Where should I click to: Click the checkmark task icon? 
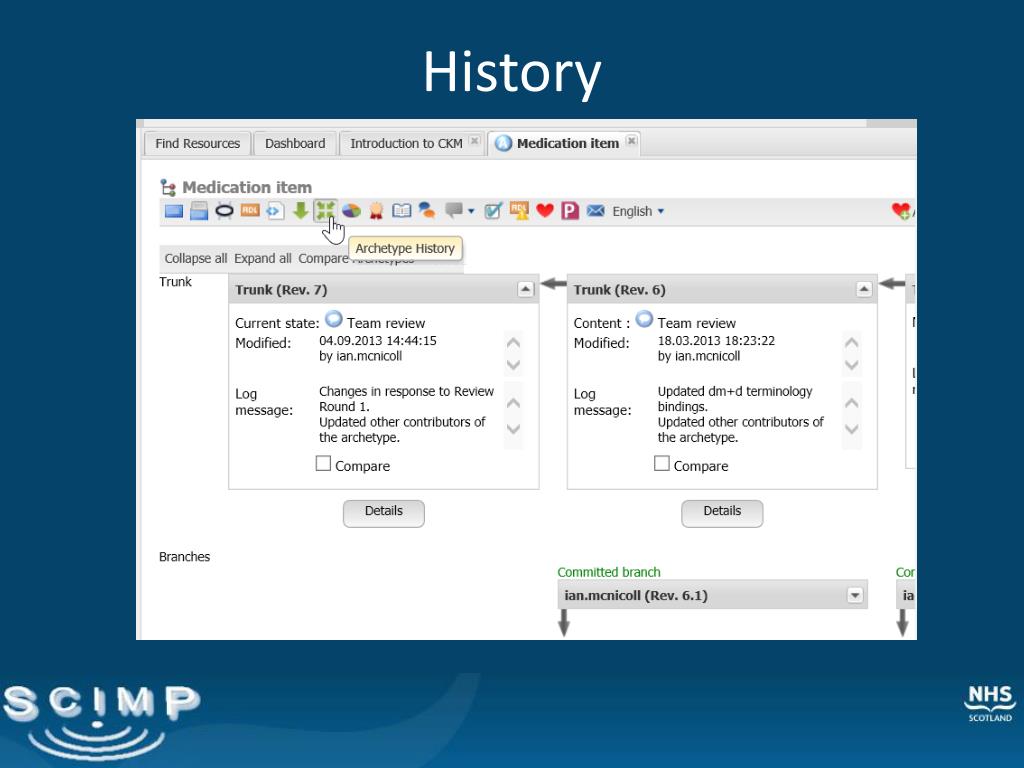click(493, 211)
